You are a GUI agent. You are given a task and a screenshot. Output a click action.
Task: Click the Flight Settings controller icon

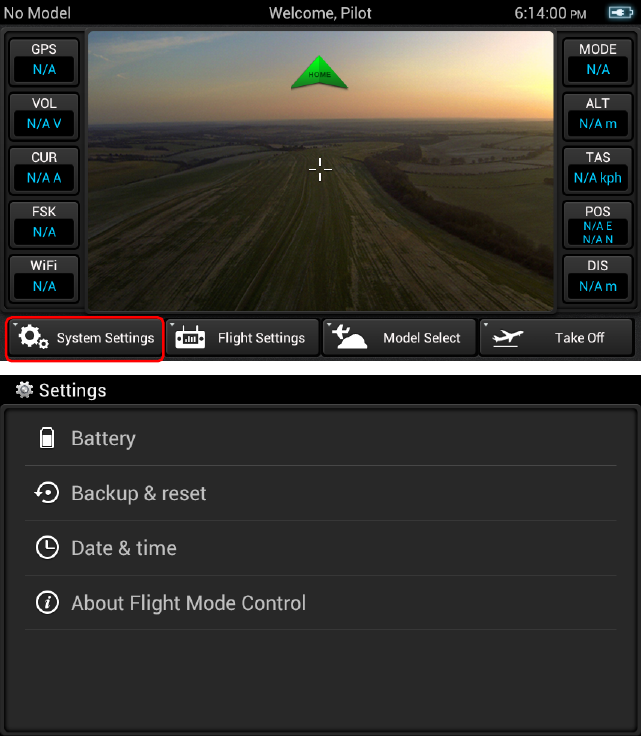tap(190, 337)
